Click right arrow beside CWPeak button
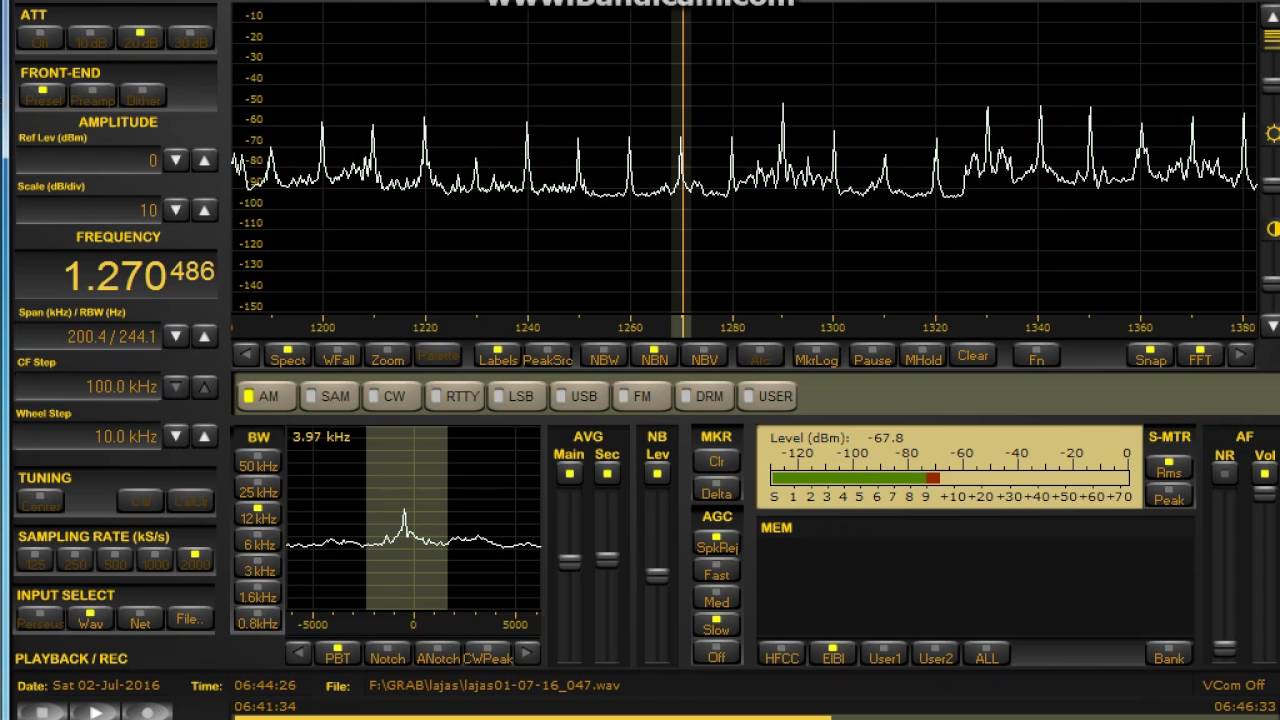 (527, 654)
